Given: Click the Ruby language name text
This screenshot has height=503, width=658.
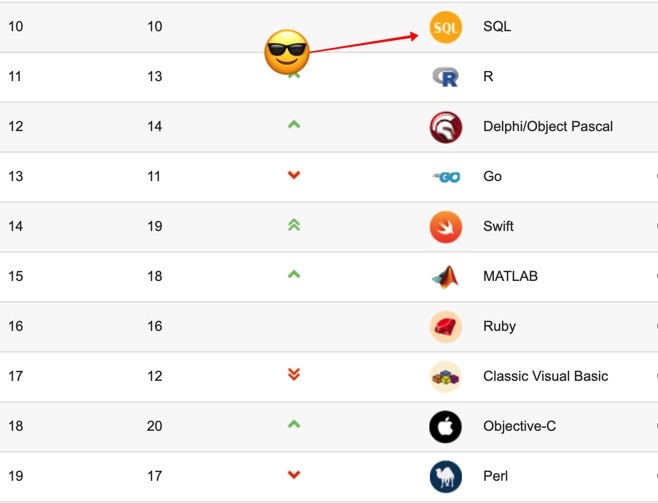Looking at the screenshot, I should pyautogui.click(x=499, y=327).
